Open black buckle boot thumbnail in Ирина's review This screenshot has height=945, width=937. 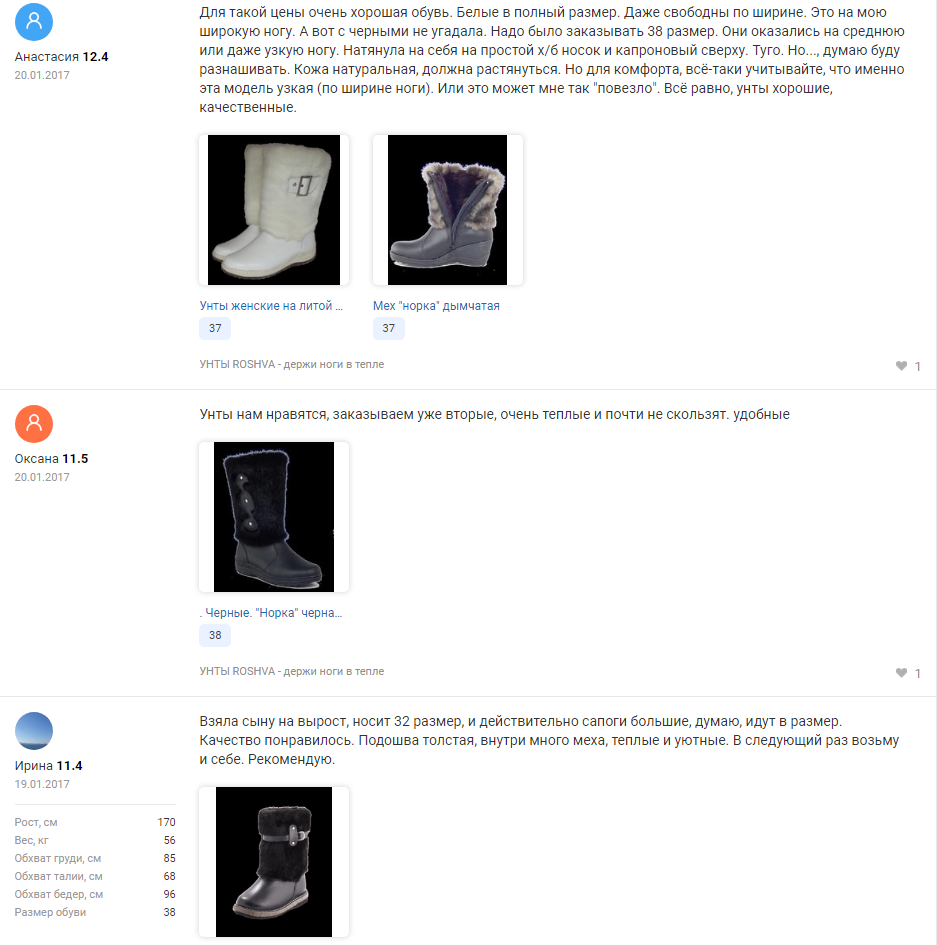(274, 862)
